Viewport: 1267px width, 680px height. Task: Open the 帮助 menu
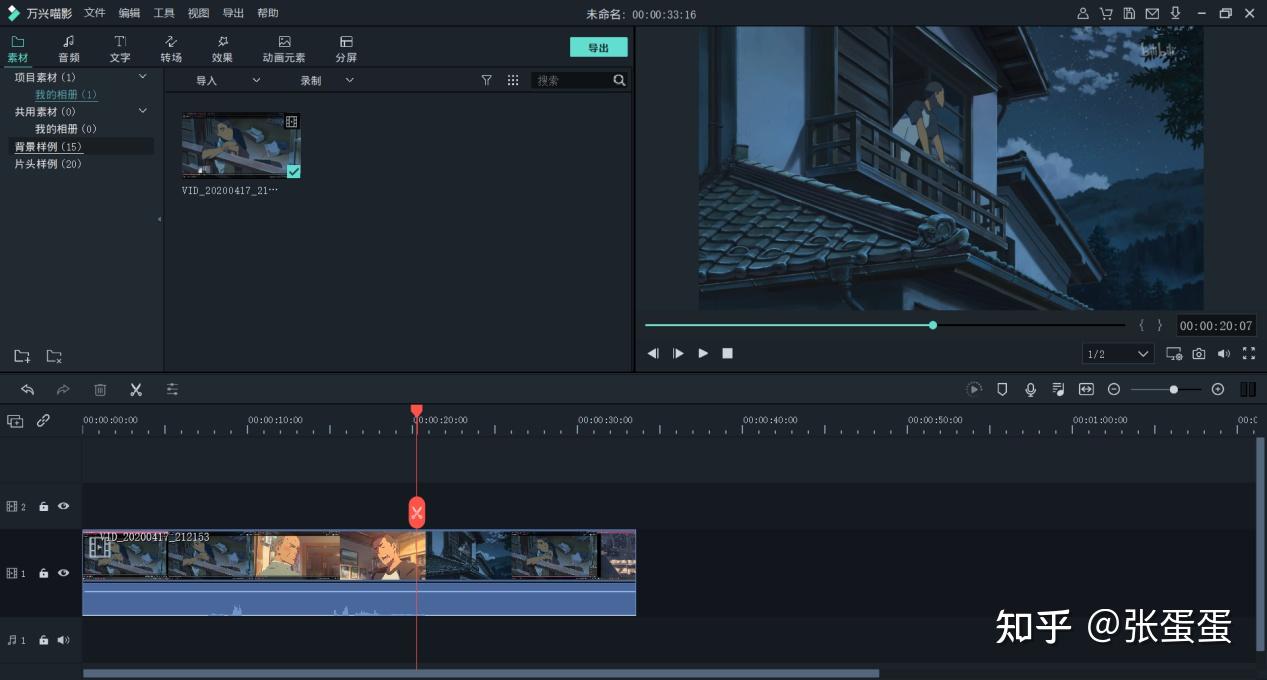(267, 13)
